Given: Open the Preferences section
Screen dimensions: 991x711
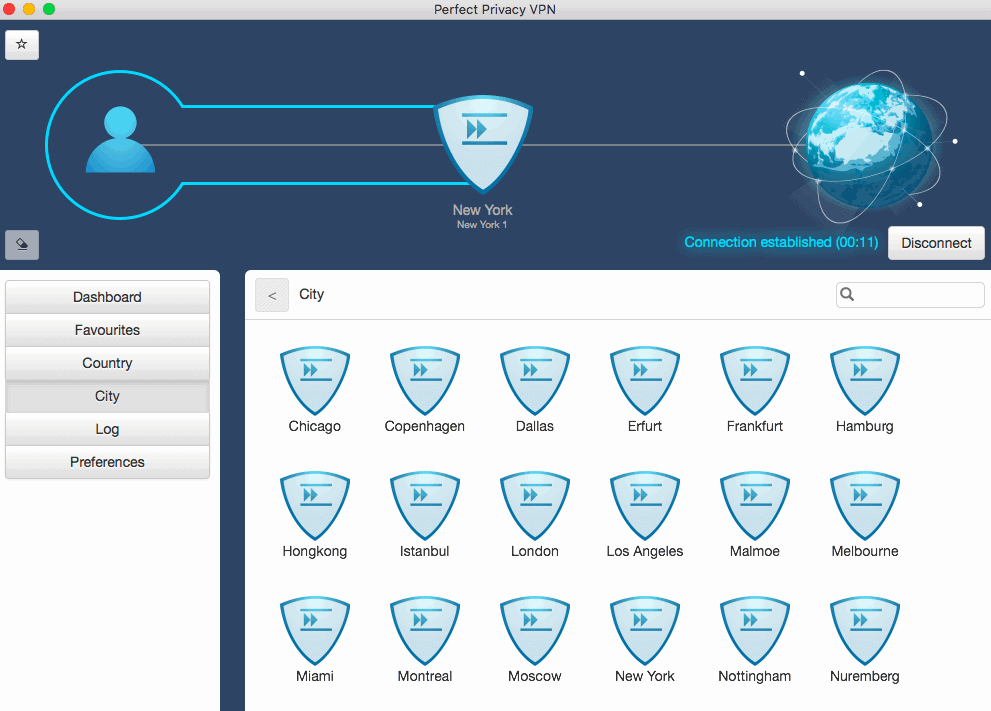Looking at the screenshot, I should (107, 462).
